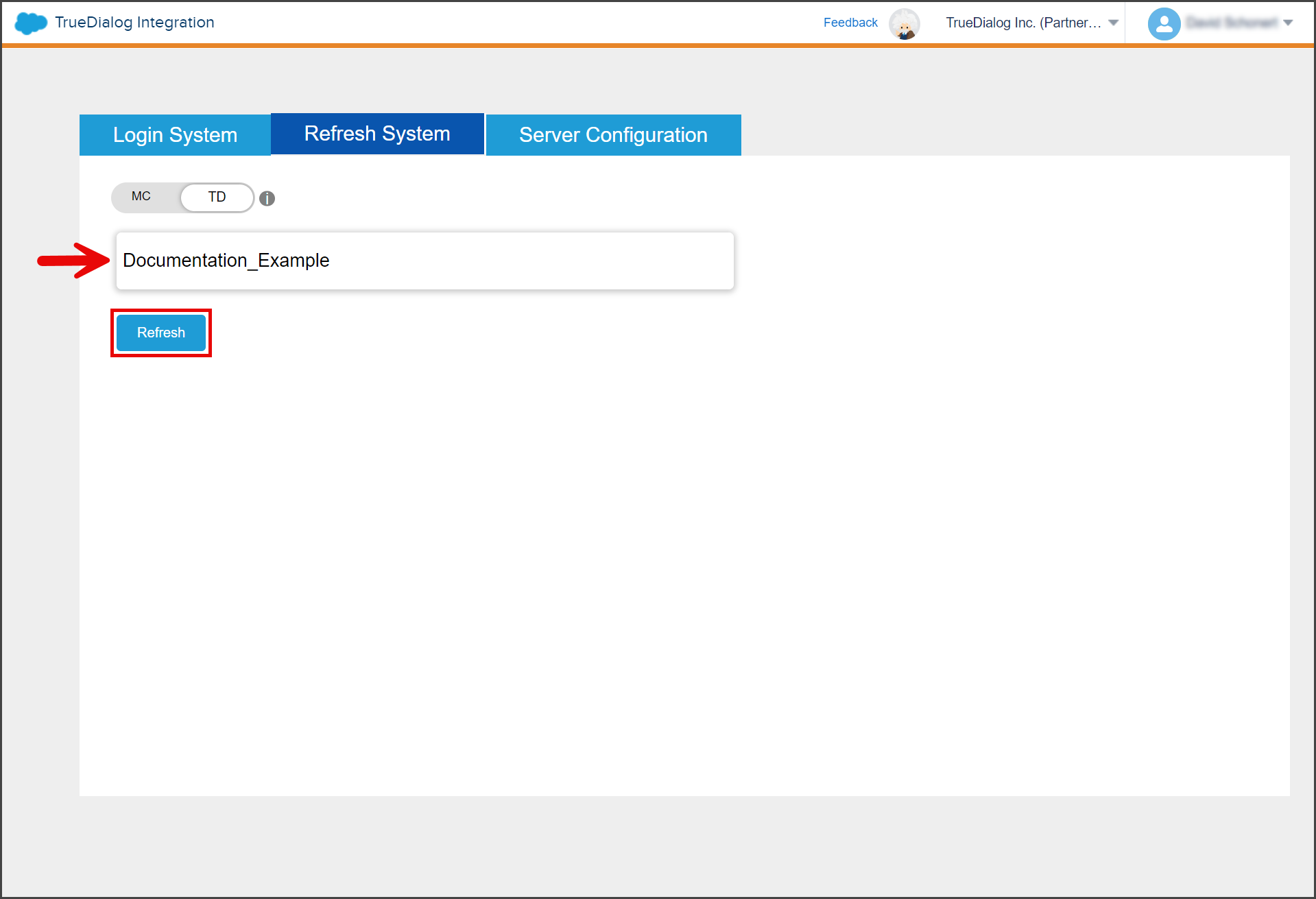Click the blurred user name in header
The image size is (1316, 899).
click(x=1232, y=23)
